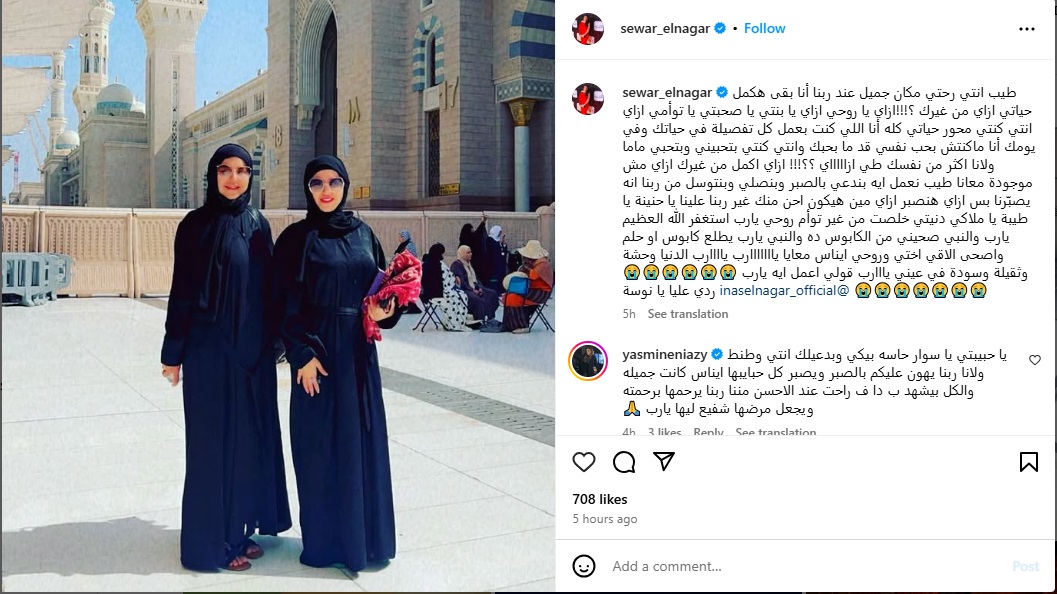Click the 5 hours ago timestamp
Viewport: 1057px width, 594px height.
pyautogui.click(x=605, y=519)
